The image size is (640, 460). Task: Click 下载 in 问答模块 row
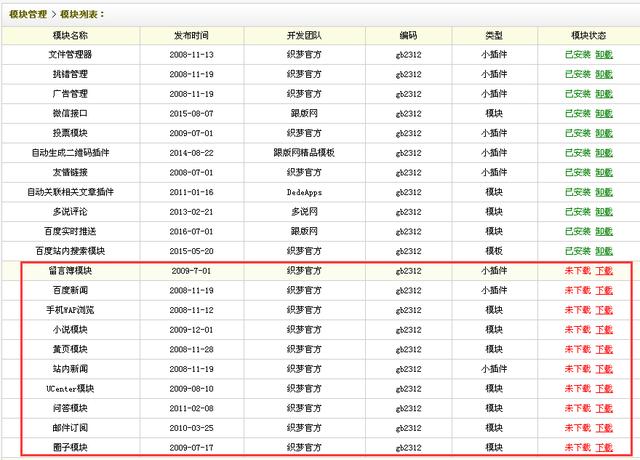point(604,408)
